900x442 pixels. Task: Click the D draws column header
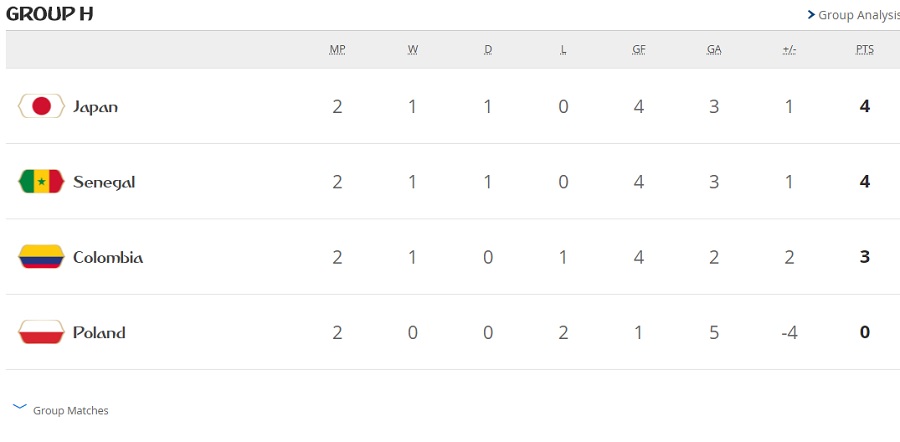point(488,50)
